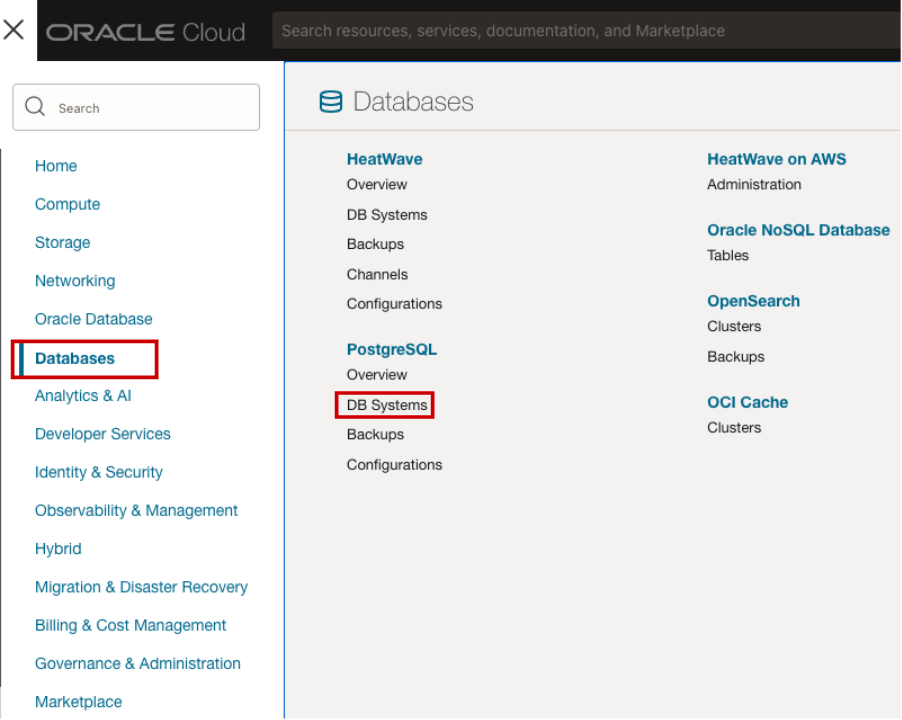Click the magnifier icon in sidebar search
This screenshot has height=720, width=902.
coord(35,106)
